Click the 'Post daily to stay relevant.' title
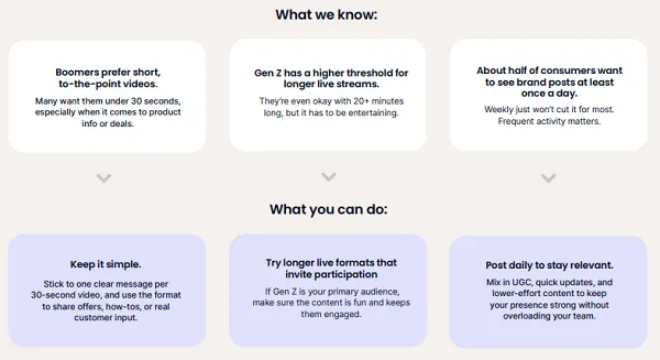This screenshot has width=660, height=360. pos(549,265)
